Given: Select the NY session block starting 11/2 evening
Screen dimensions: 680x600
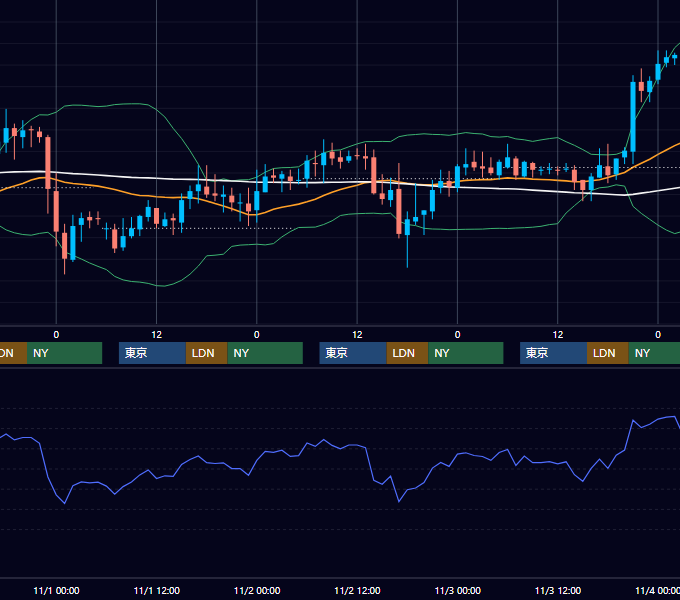Looking at the screenshot, I should pyautogui.click(x=466, y=353).
